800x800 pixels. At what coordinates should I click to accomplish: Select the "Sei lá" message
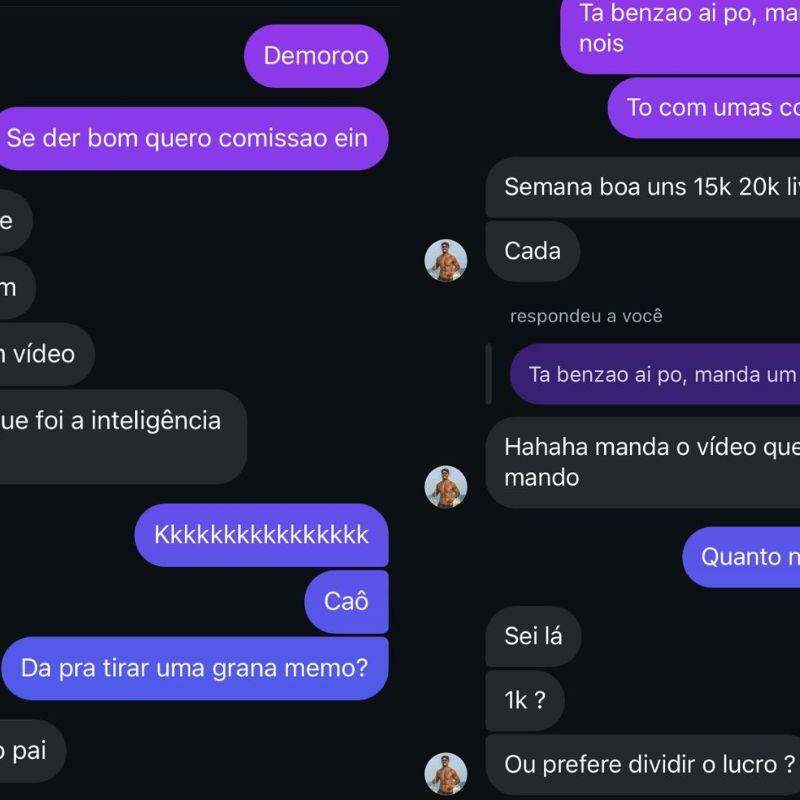533,636
